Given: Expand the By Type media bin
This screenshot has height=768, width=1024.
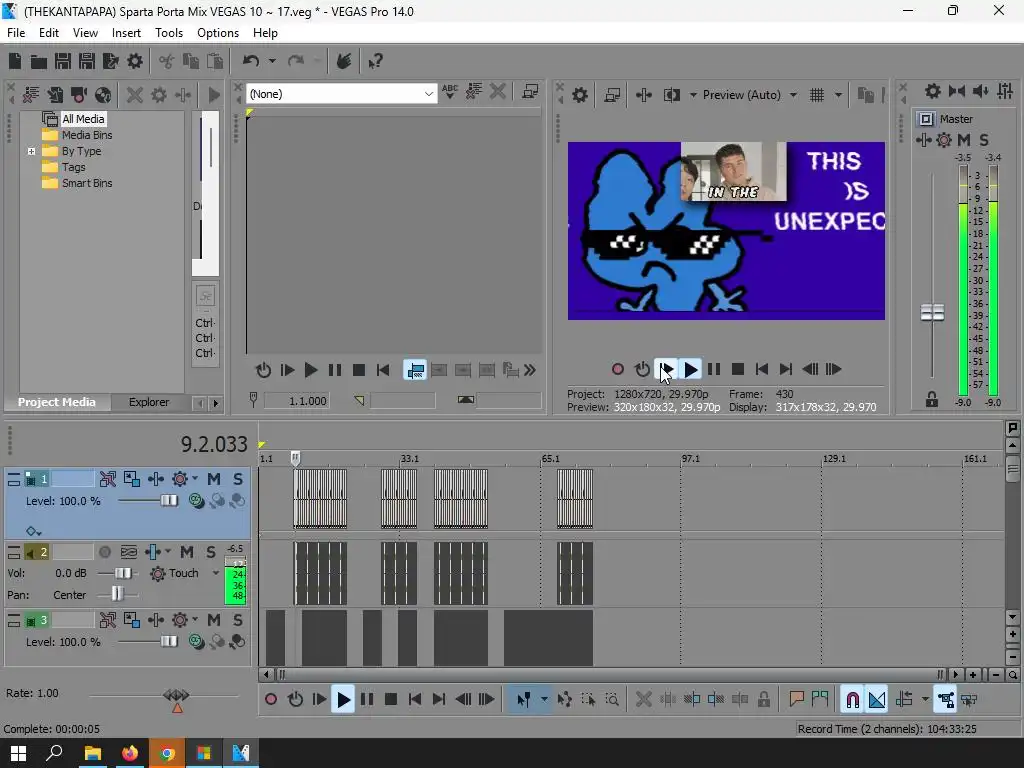Looking at the screenshot, I should [31, 151].
